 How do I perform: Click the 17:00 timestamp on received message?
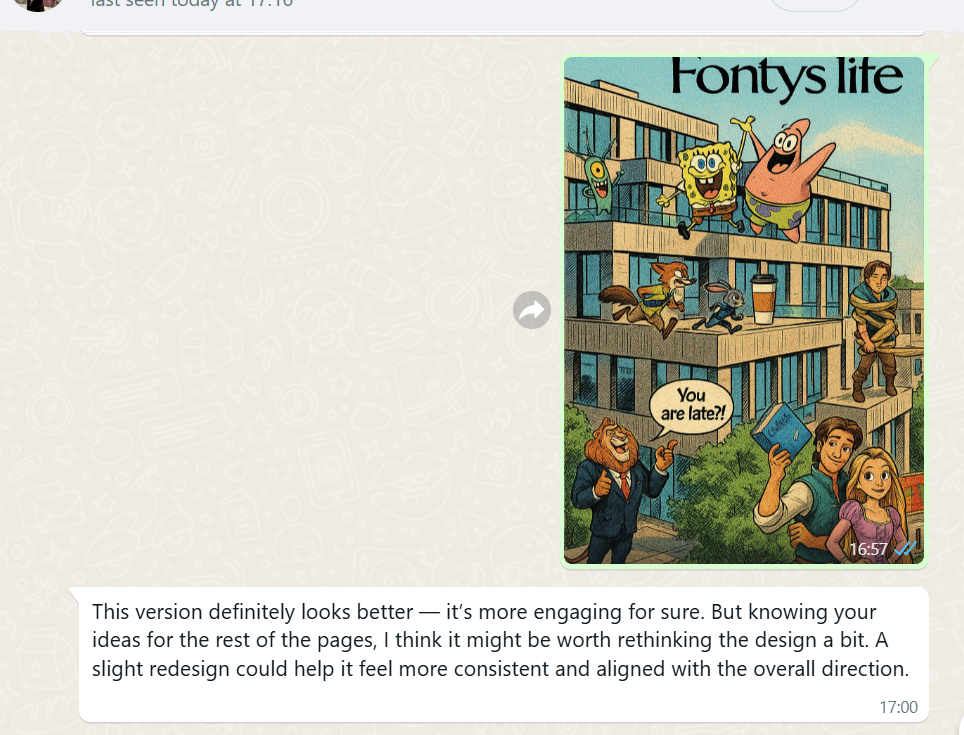(x=898, y=707)
